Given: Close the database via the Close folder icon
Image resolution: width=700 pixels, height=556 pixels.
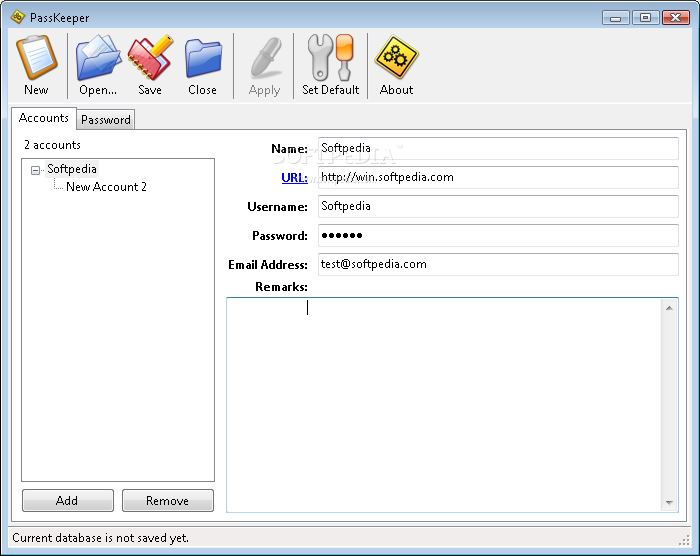Looking at the screenshot, I should (203, 58).
